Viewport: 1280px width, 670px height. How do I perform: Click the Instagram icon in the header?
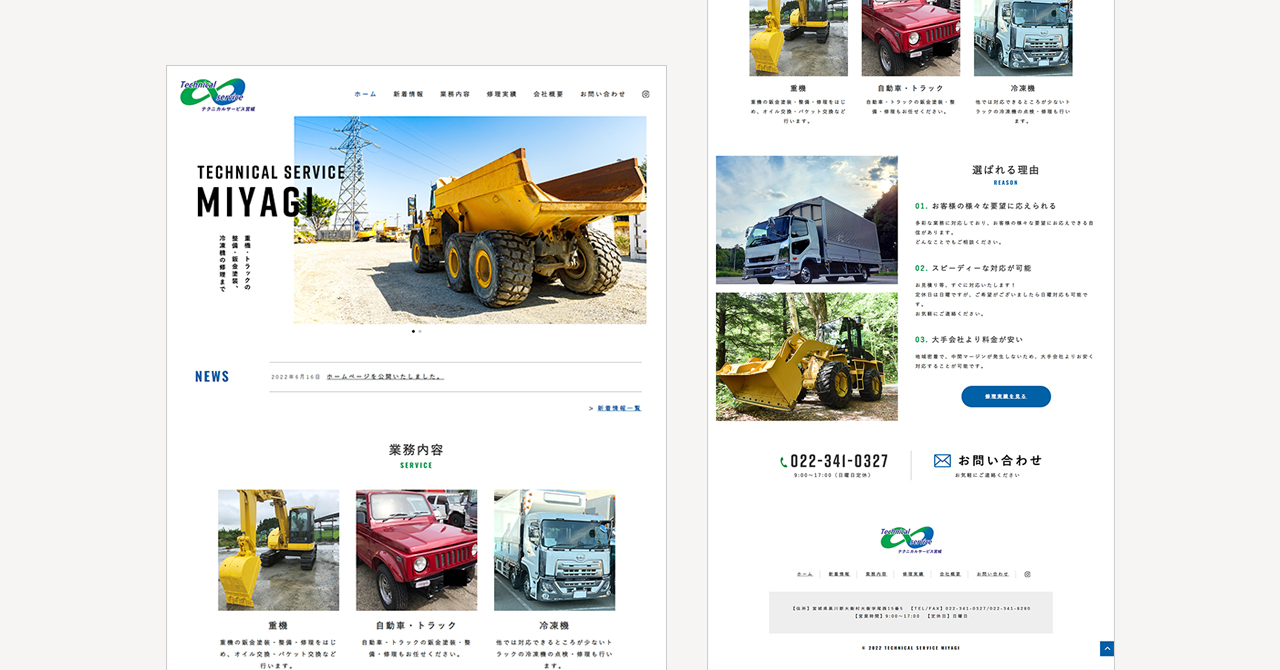click(645, 94)
